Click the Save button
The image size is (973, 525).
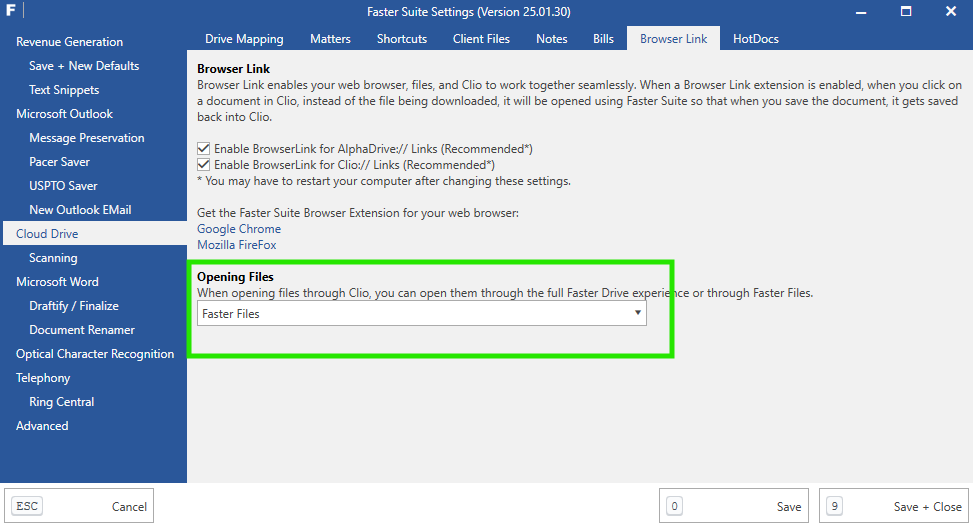point(734,506)
